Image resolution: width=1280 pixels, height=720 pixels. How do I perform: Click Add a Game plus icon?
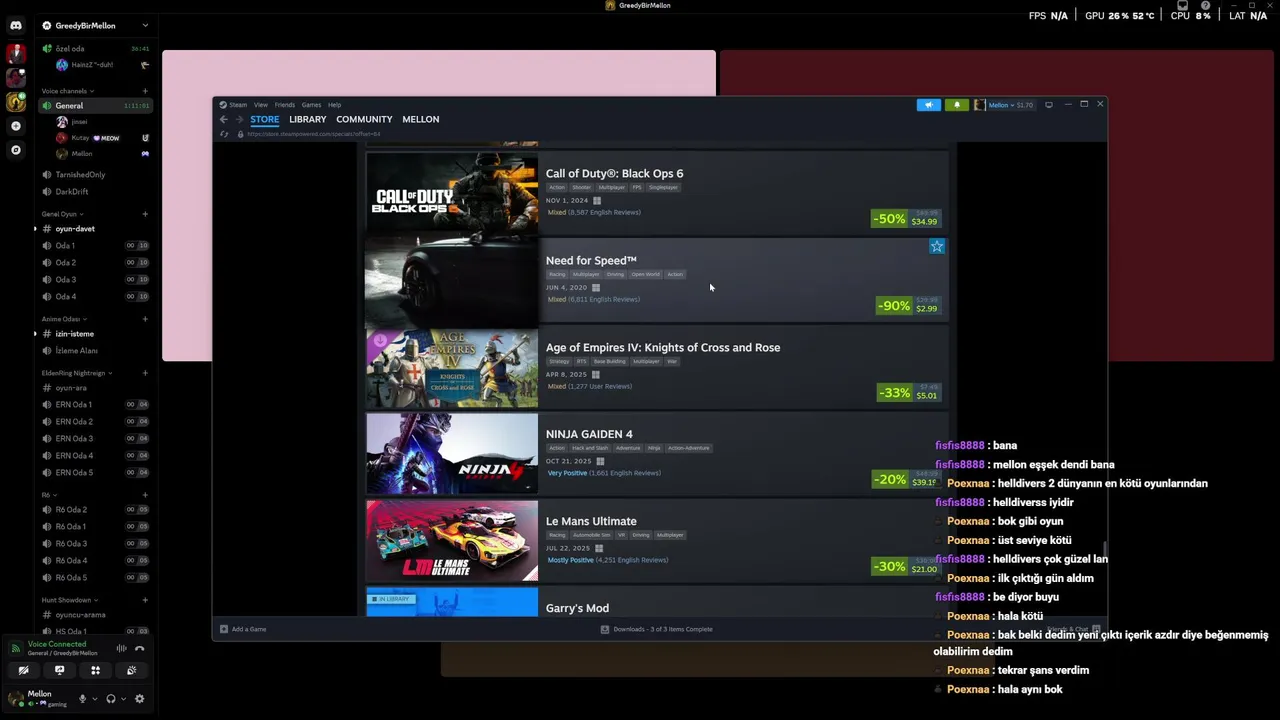click(224, 629)
